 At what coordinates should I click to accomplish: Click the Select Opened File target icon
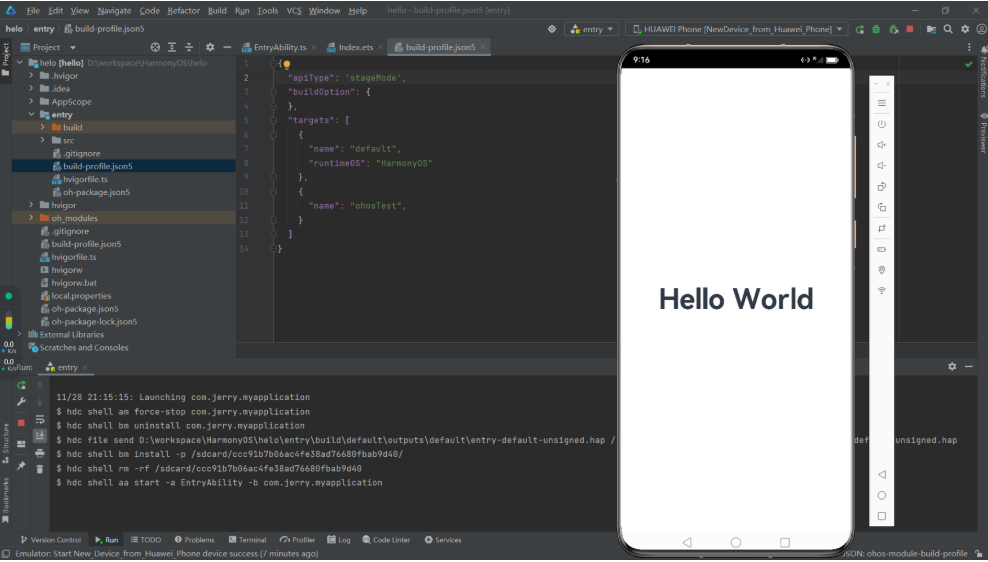(x=155, y=47)
